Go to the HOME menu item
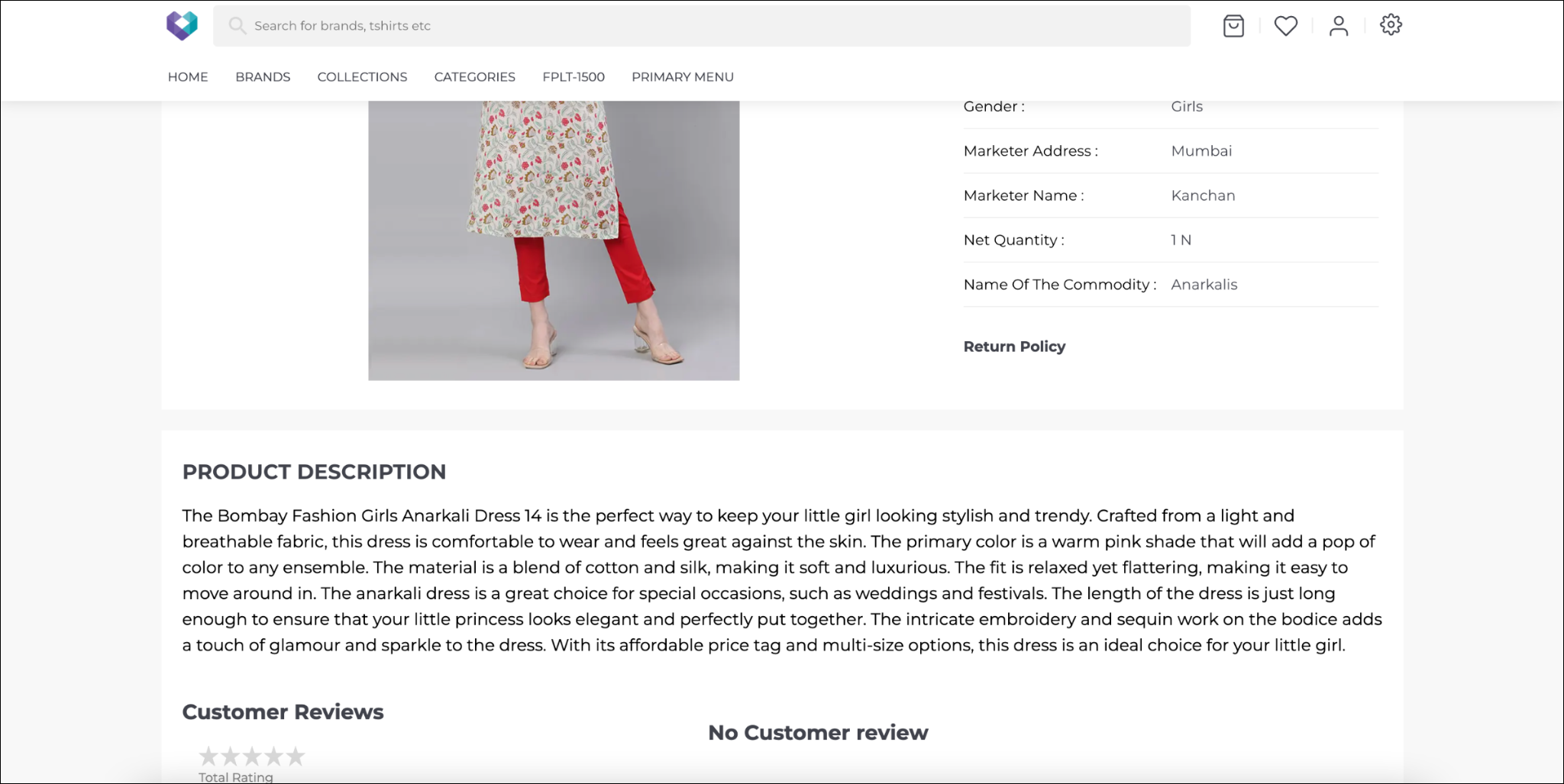The image size is (1564, 784). coord(188,77)
